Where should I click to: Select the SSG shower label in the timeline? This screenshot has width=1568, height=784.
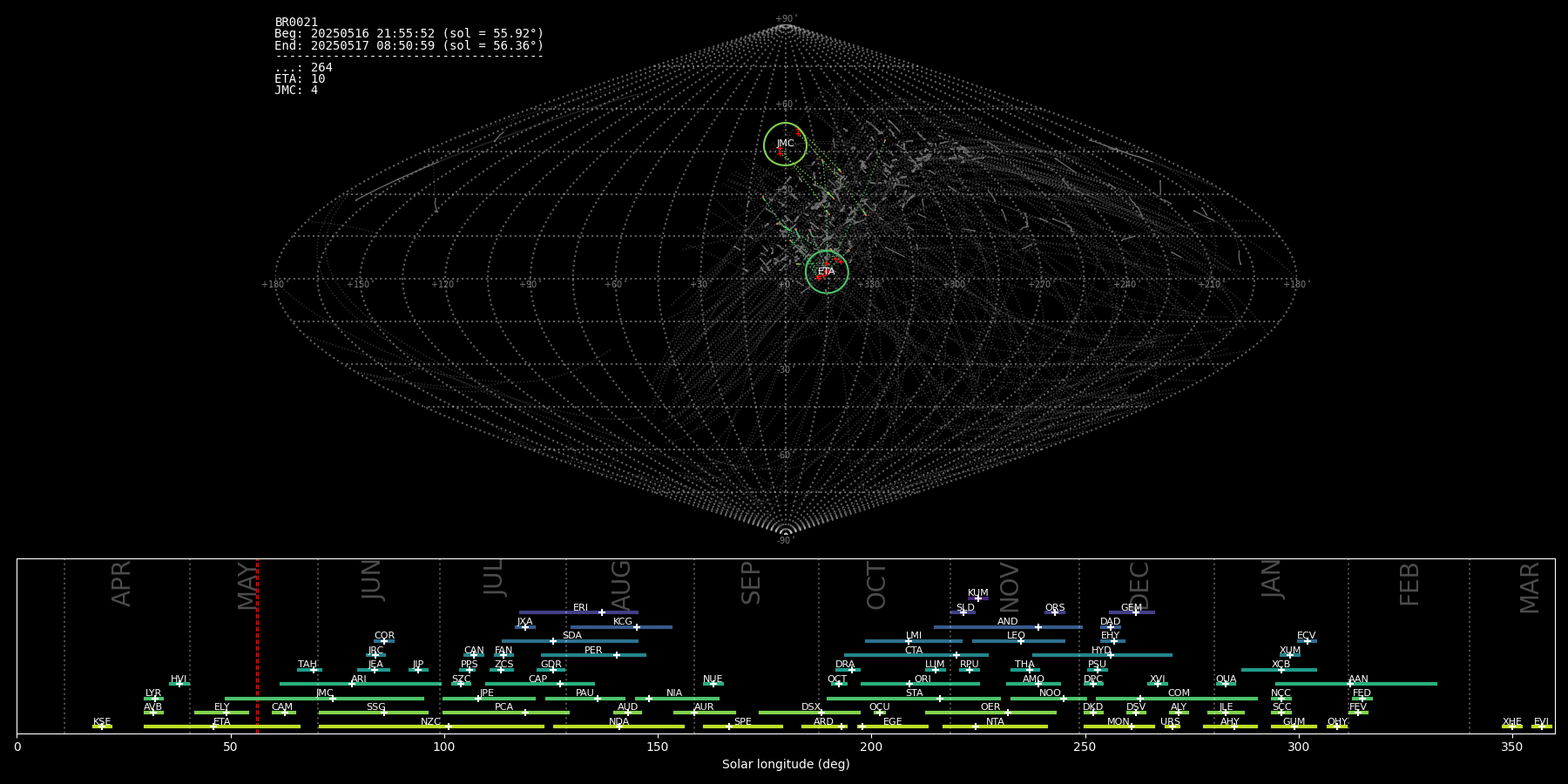click(376, 707)
